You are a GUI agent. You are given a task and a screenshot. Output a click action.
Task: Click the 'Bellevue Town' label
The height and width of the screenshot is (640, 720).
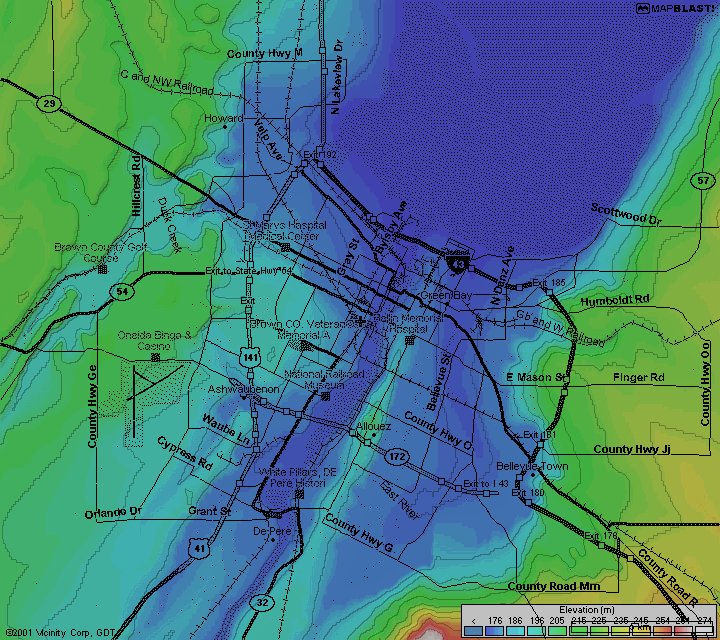point(532,466)
